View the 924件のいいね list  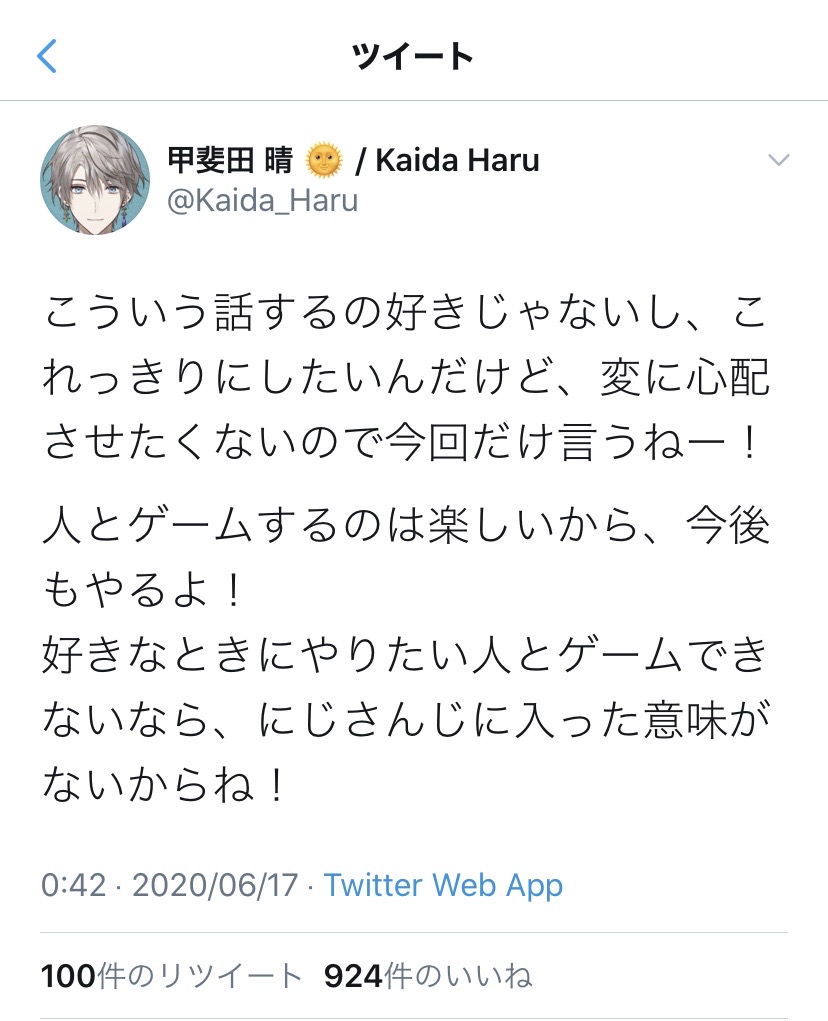(428, 976)
